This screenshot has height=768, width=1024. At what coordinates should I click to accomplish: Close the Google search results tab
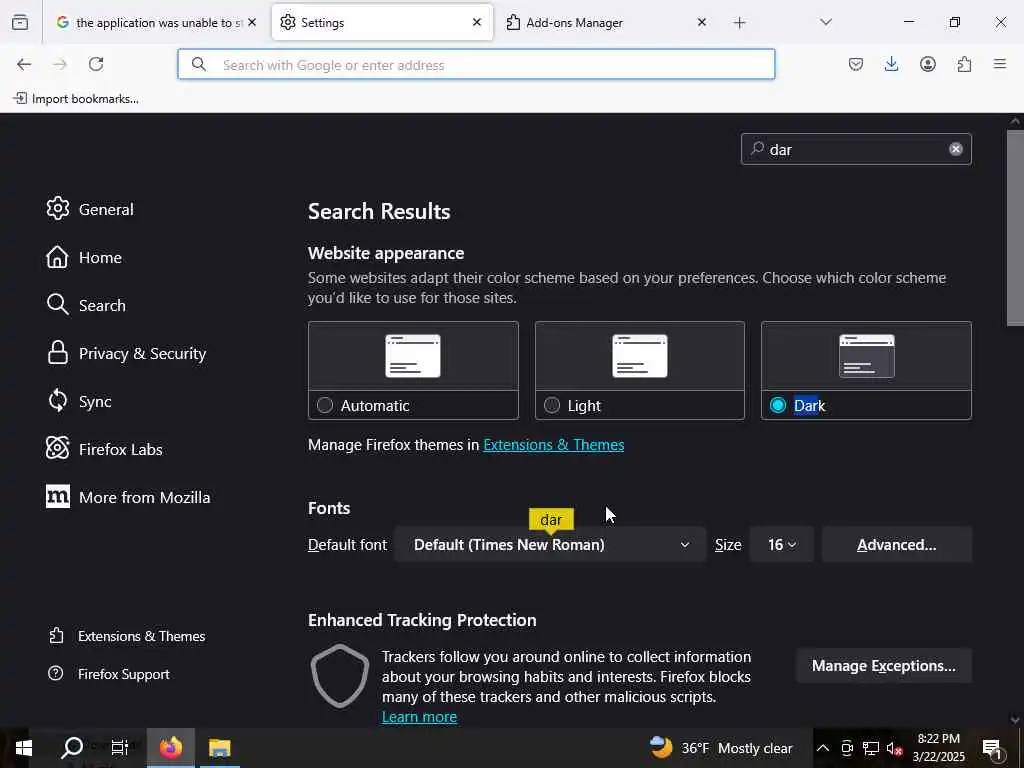pyautogui.click(x=252, y=22)
